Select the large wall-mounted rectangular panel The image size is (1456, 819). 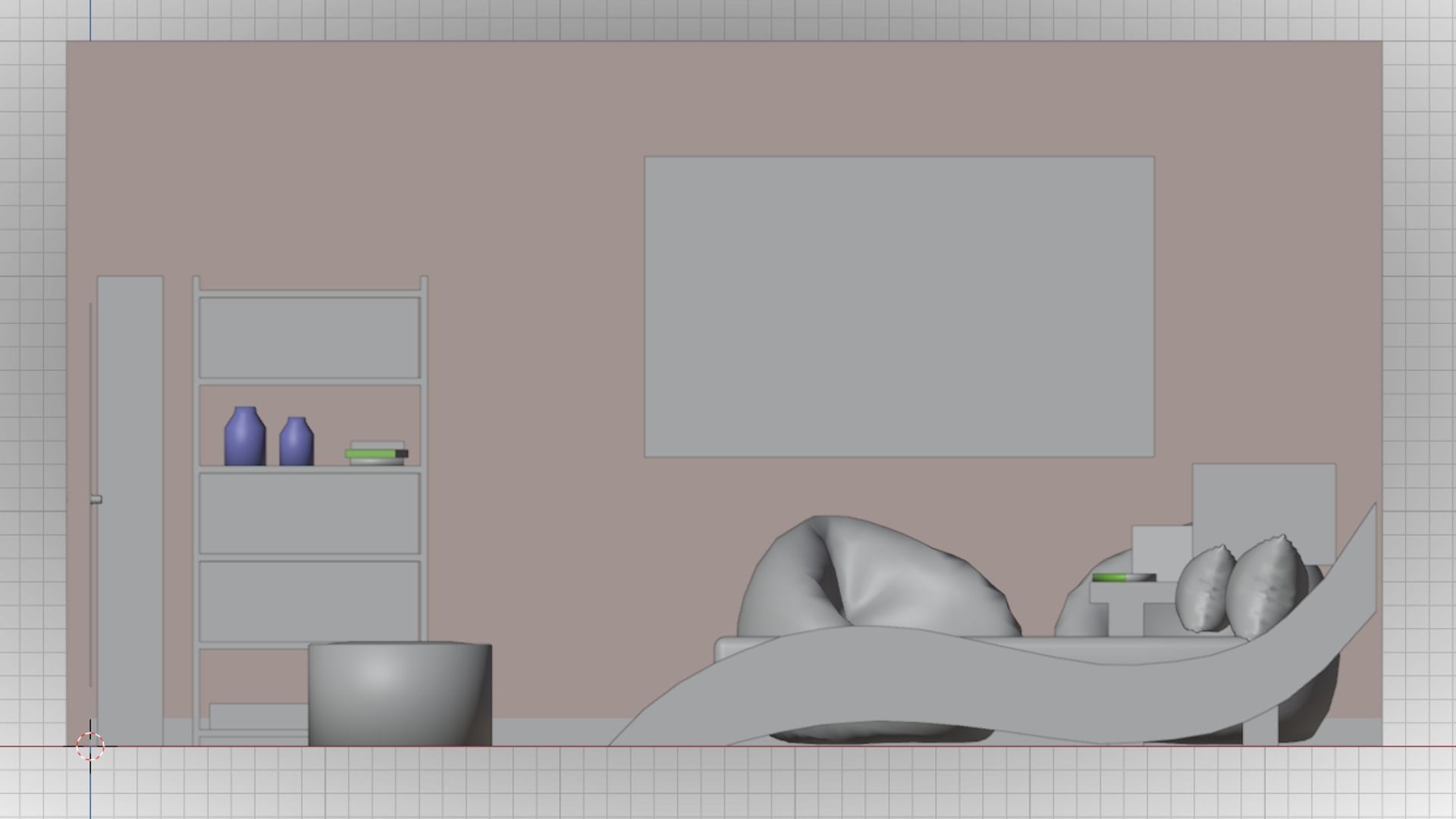tap(899, 307)
